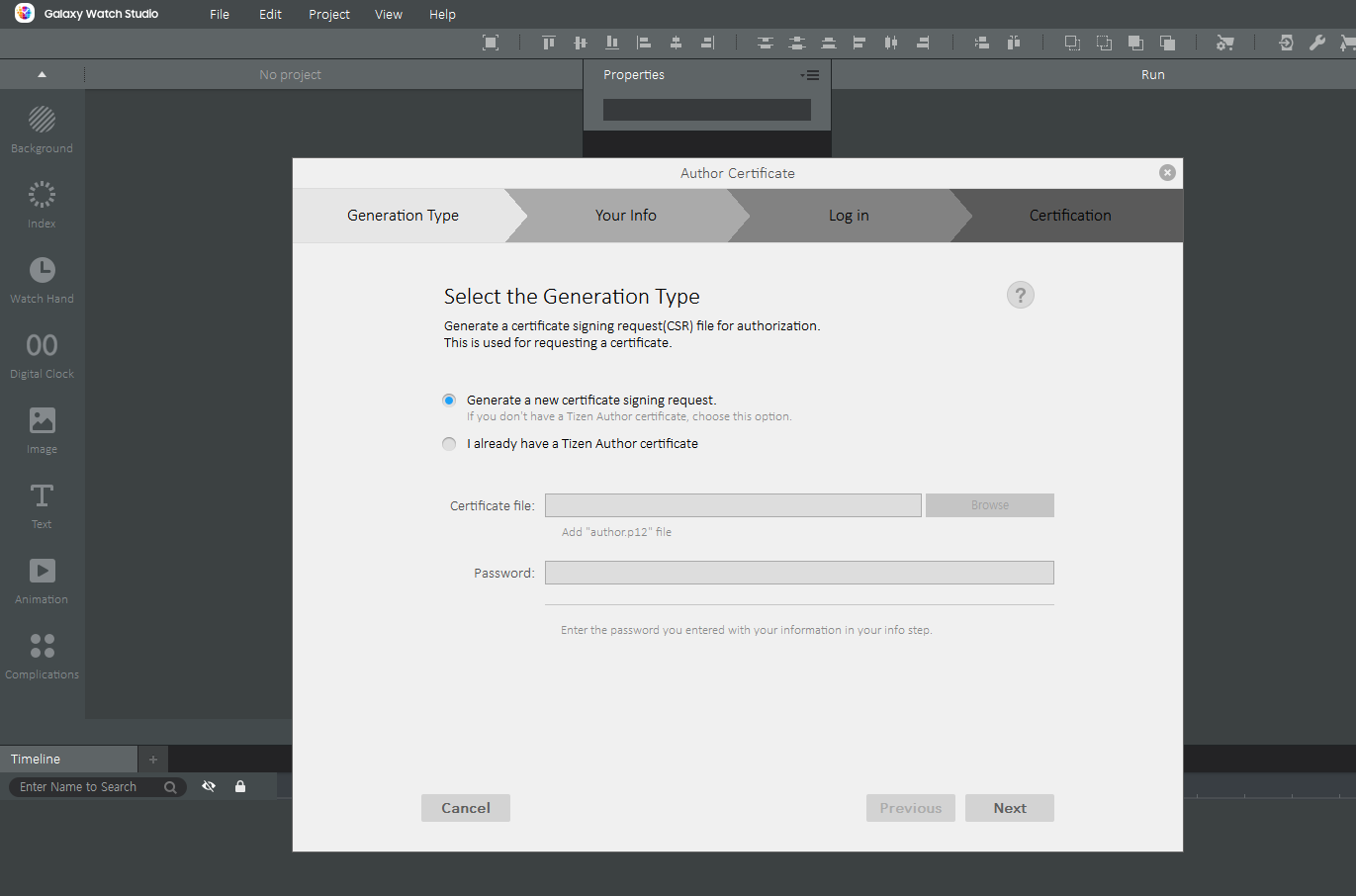Click the align horizontal centers icon
This screenshot has width=1356, height=896.
(676, 43)
